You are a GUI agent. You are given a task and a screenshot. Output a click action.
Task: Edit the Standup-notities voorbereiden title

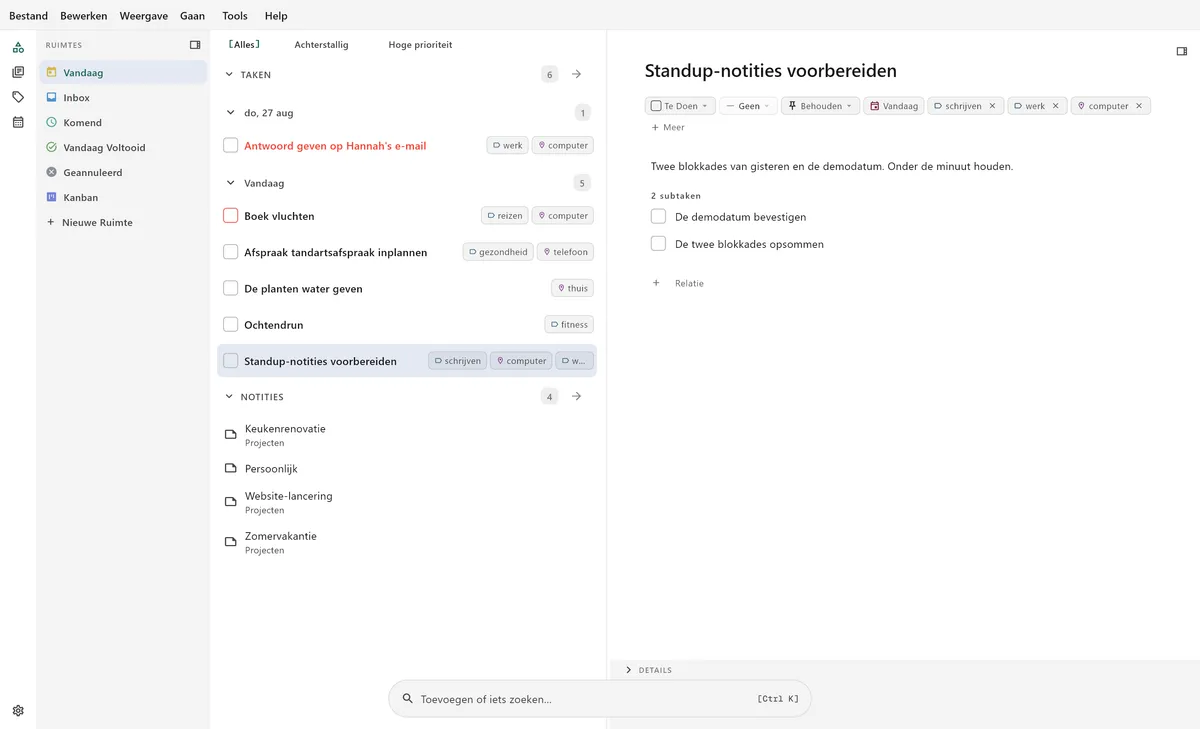coord(771,71)
